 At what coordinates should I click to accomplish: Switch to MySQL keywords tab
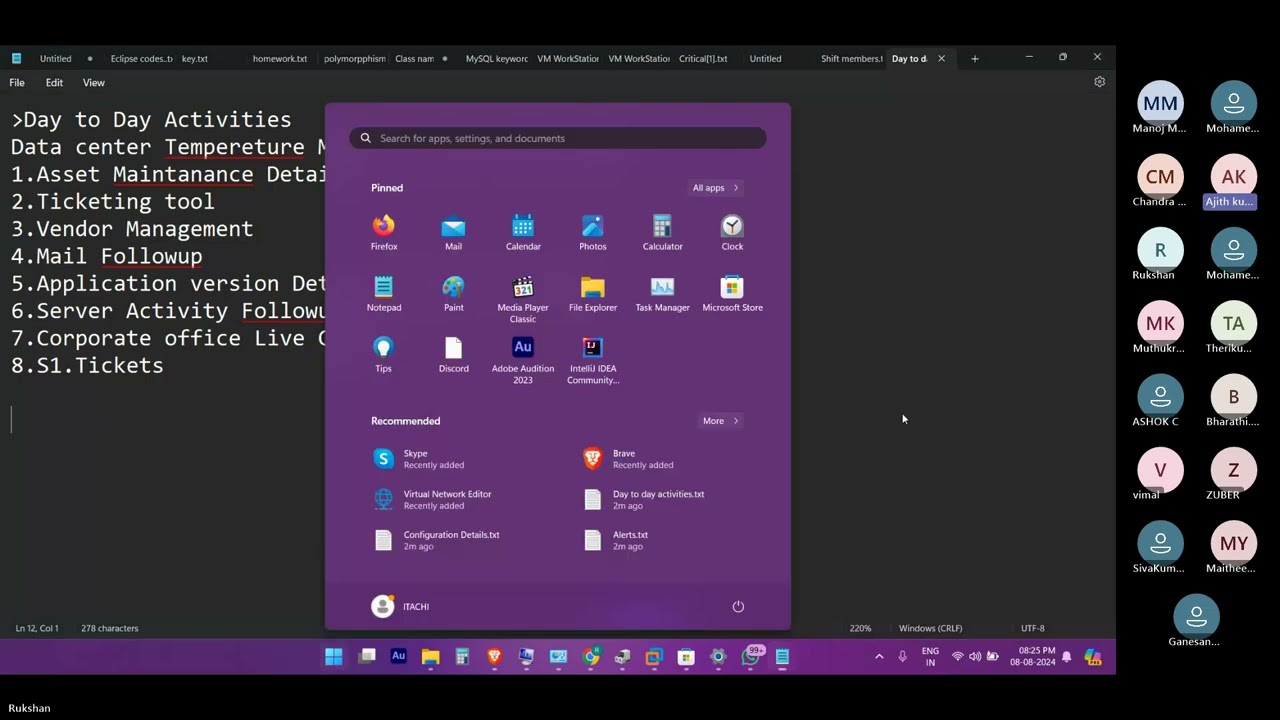pyautogui.click(x=496, y=59)
